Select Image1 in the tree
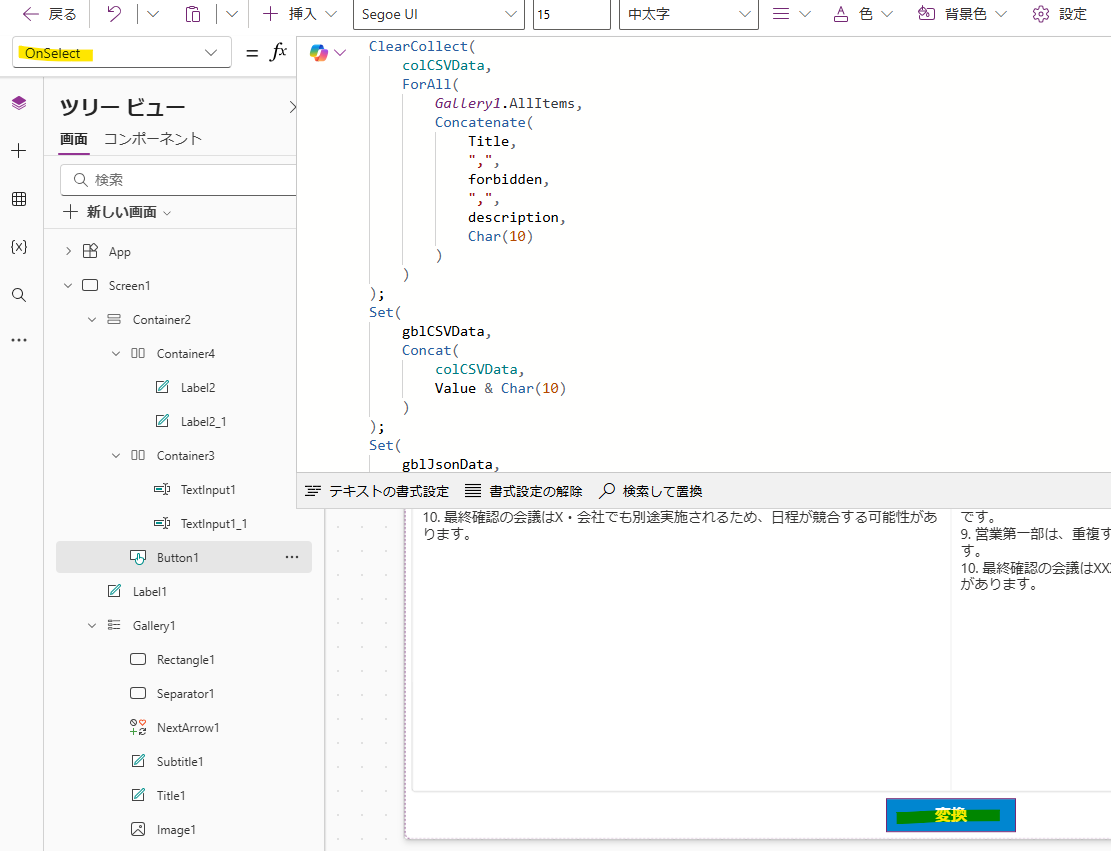The width and height of the screenshot is (1111, 851). [x=176, y=830]
